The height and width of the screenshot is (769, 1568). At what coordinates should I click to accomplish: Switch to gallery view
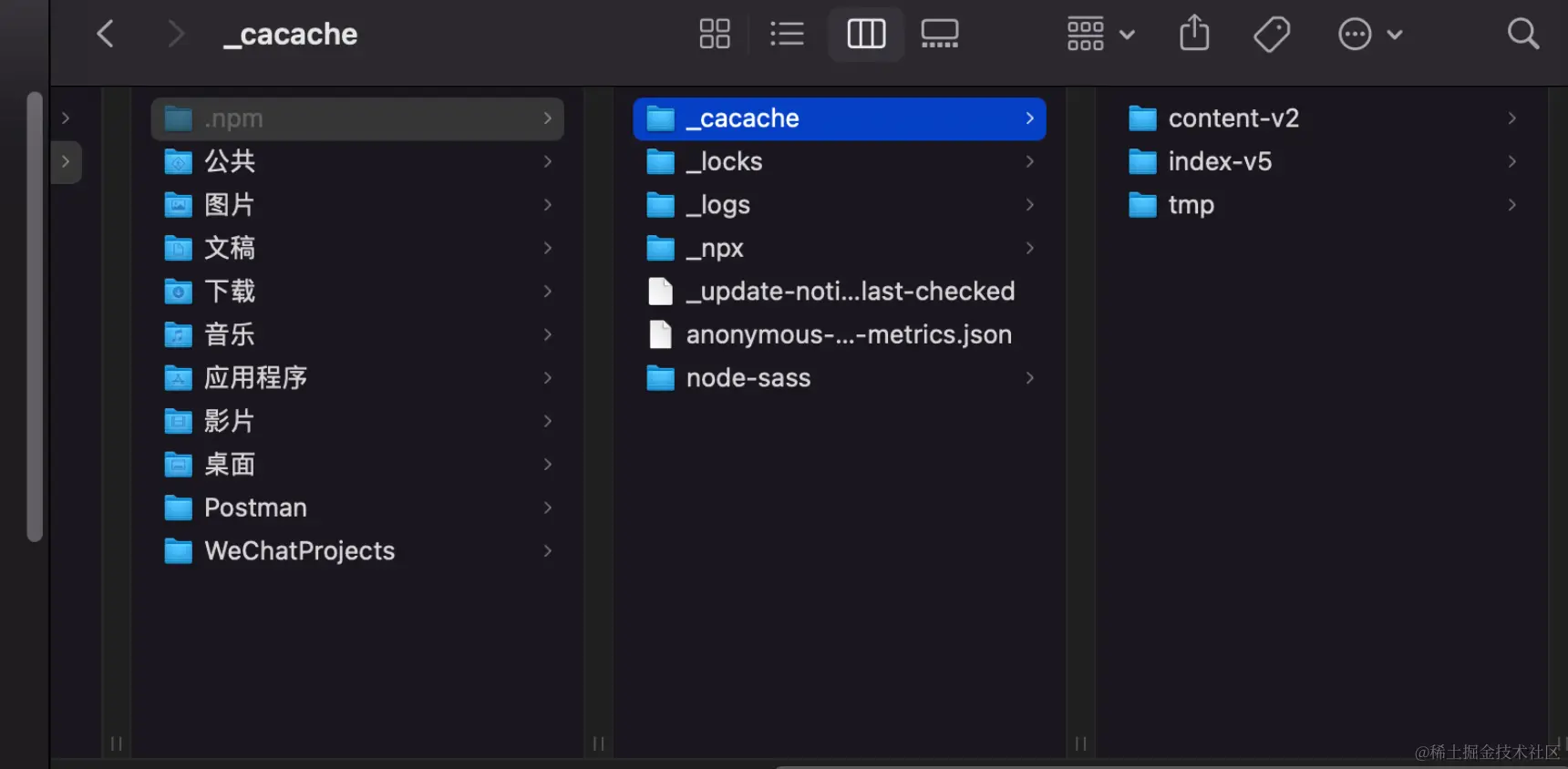pyautogui.click(x=939, y=35)
